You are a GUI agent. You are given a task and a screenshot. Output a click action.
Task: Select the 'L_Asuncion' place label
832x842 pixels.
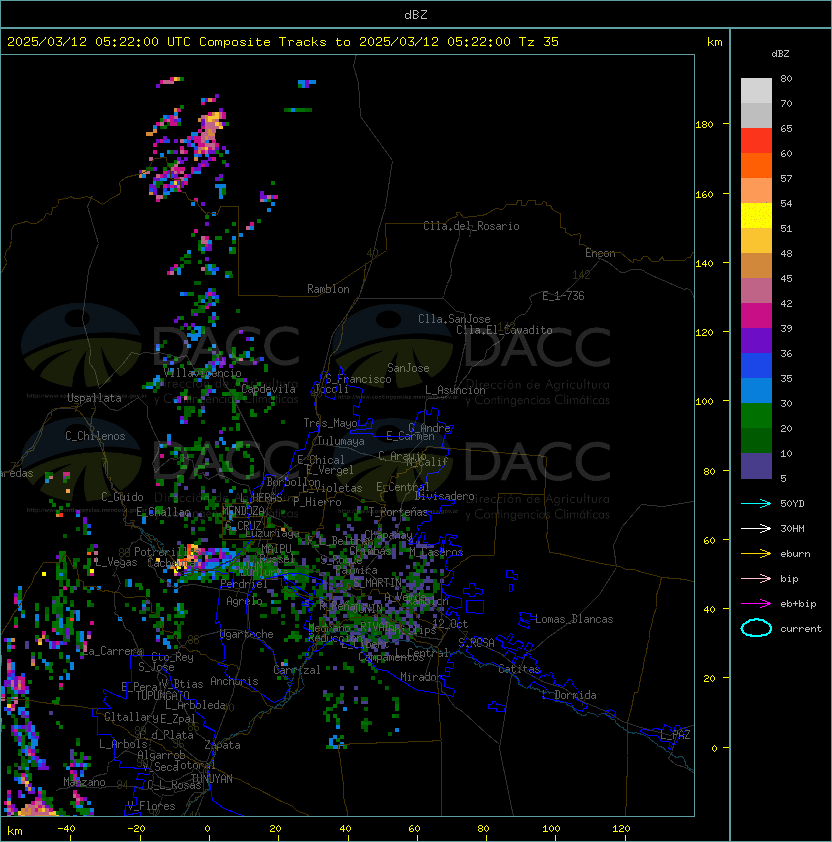(455, 390)
